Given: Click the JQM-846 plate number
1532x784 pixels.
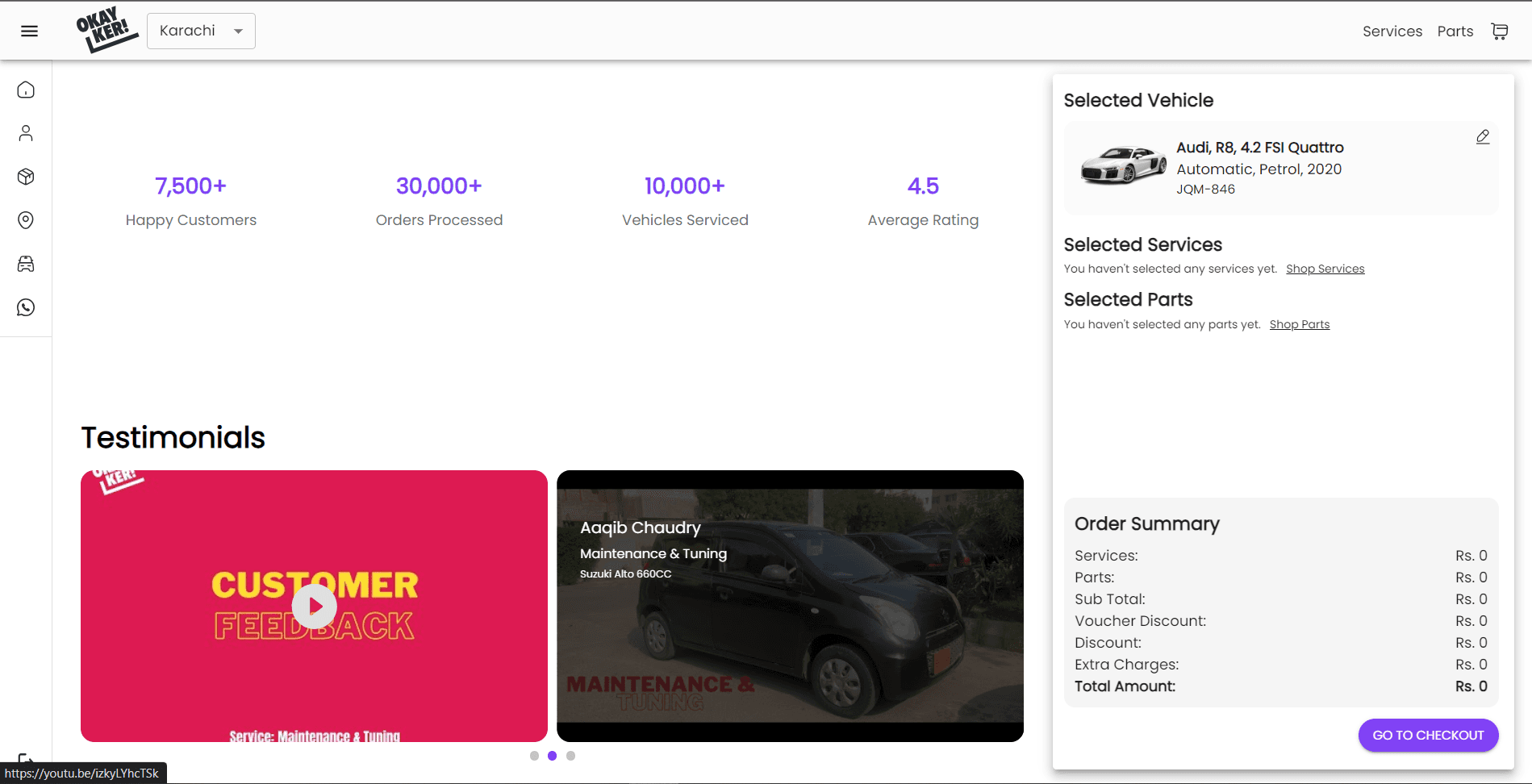Looking at the screenshot, I should [x=1205, y=190].
